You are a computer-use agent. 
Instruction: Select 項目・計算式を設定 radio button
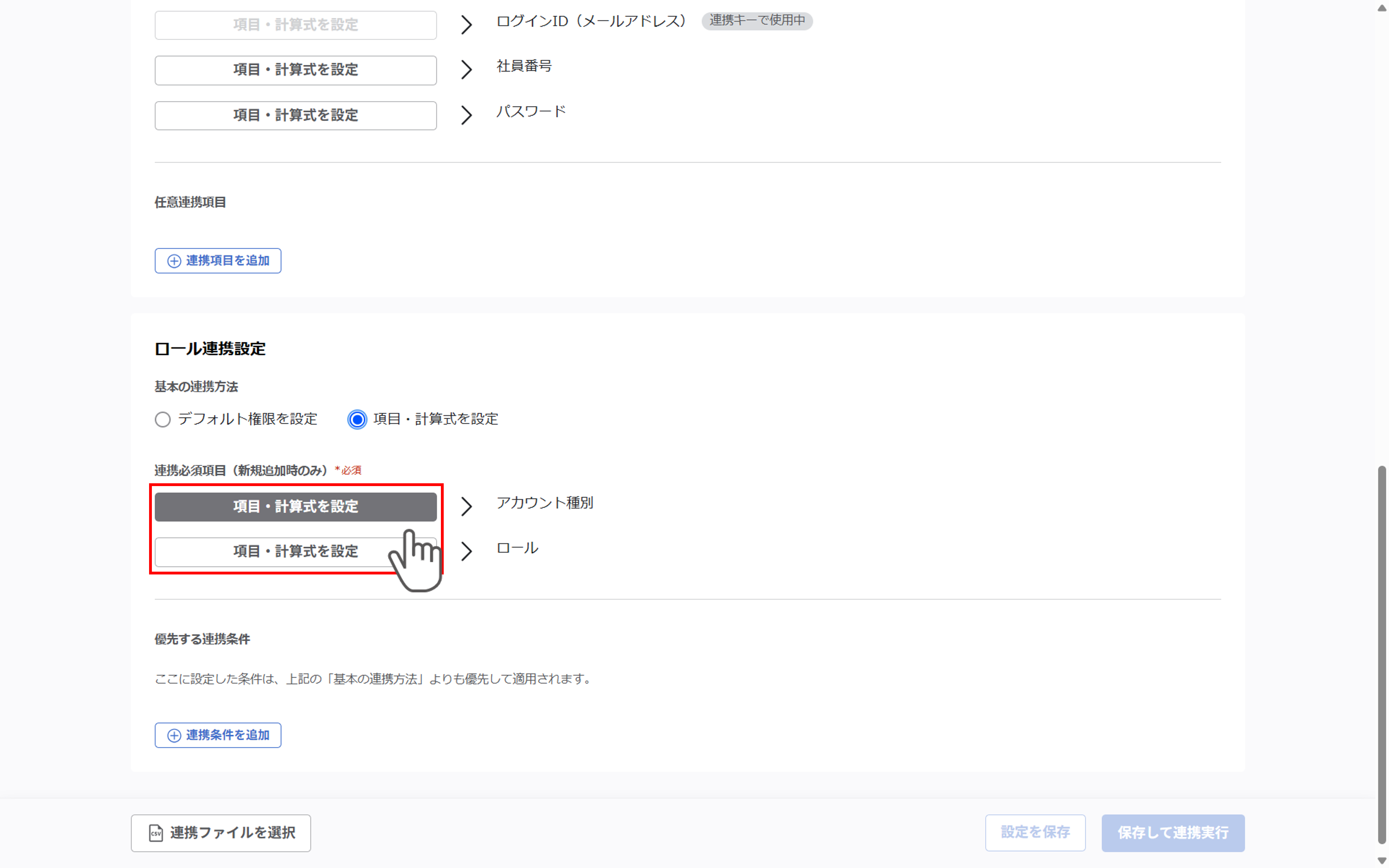tap(357, 420)
